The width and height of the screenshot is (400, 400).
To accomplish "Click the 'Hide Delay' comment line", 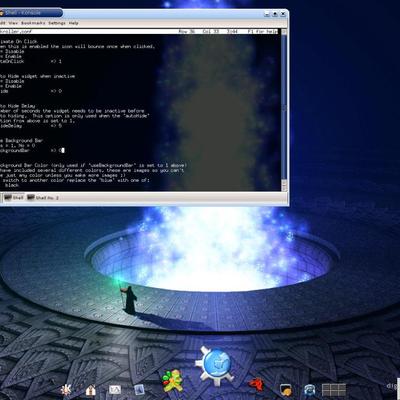I will pyautogui.click(x=17, y=106).
